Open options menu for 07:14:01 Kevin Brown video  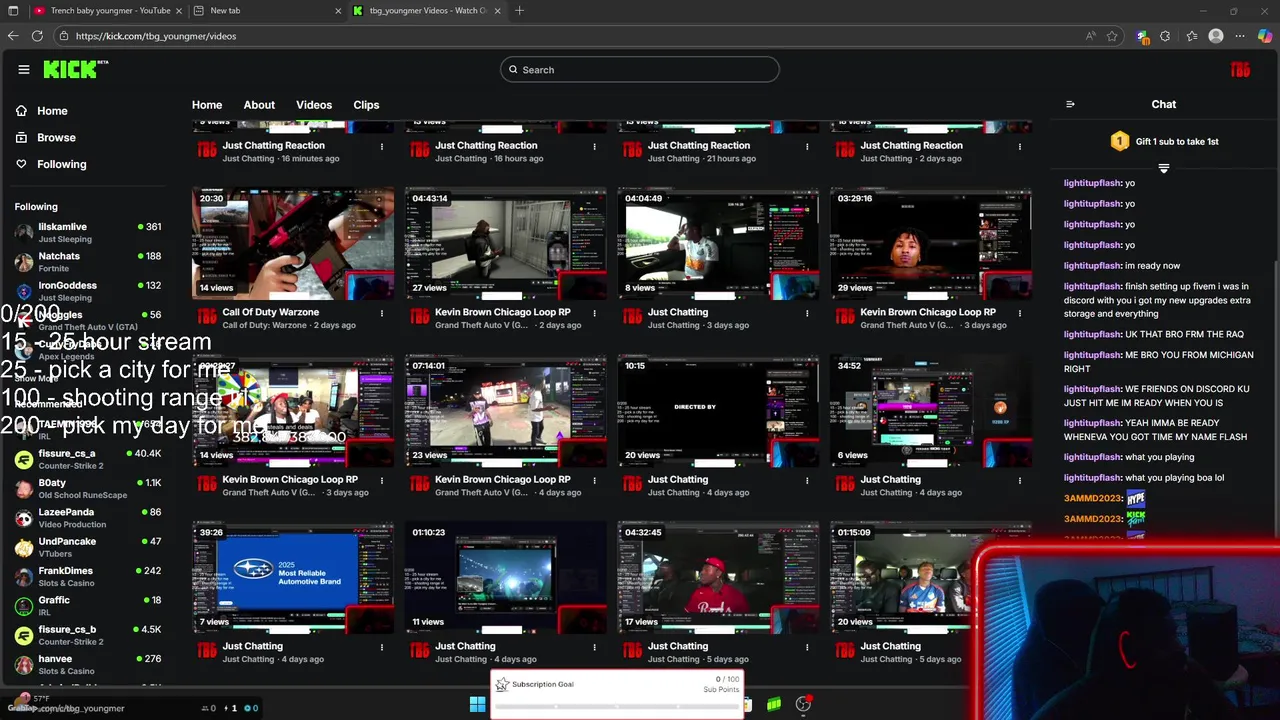coord(594,480)
